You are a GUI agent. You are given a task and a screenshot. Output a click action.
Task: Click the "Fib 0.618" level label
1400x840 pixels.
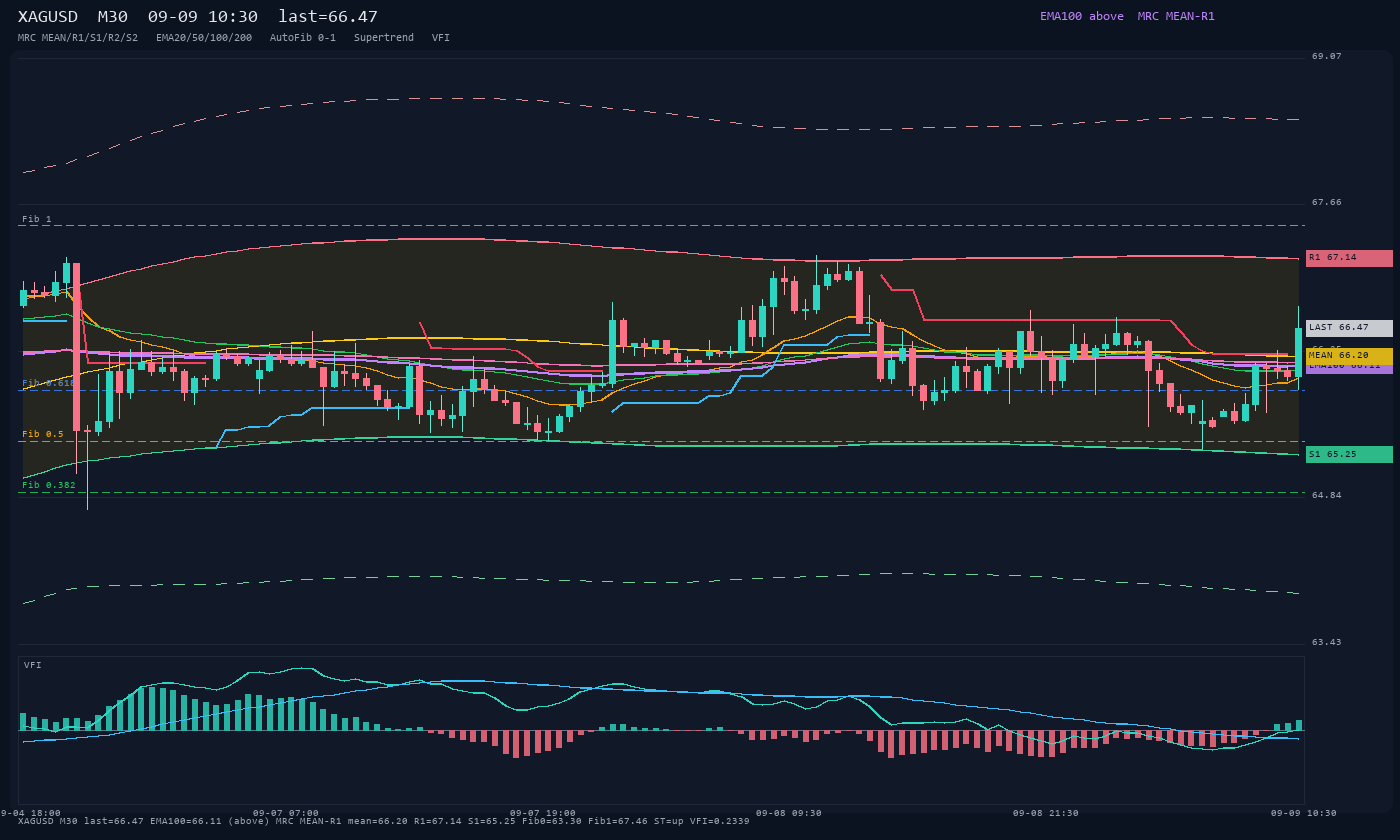[x=49, y=383]
